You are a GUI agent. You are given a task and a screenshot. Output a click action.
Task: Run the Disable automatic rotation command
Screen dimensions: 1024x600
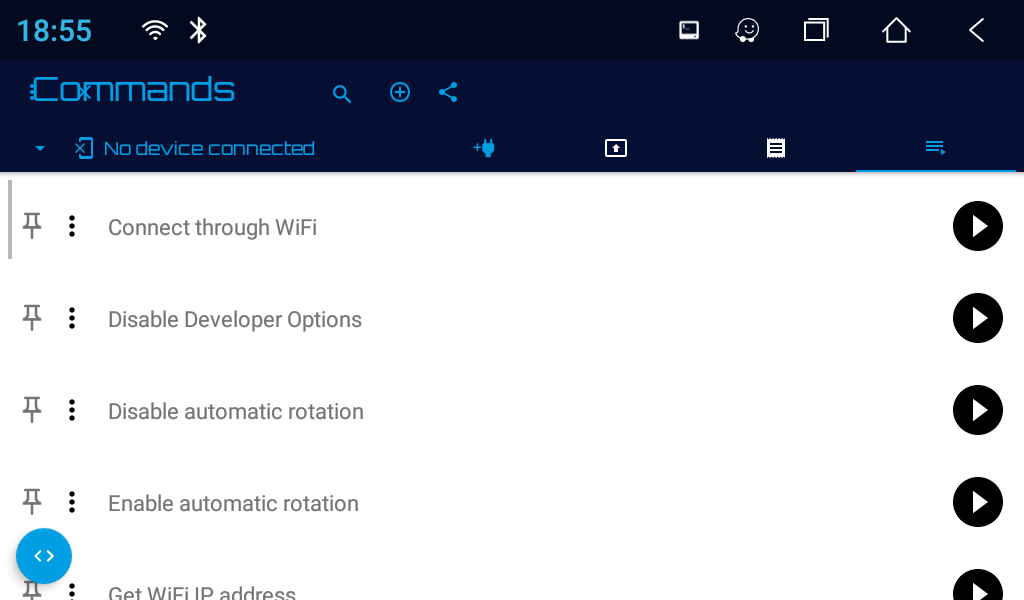click(977, 410)
